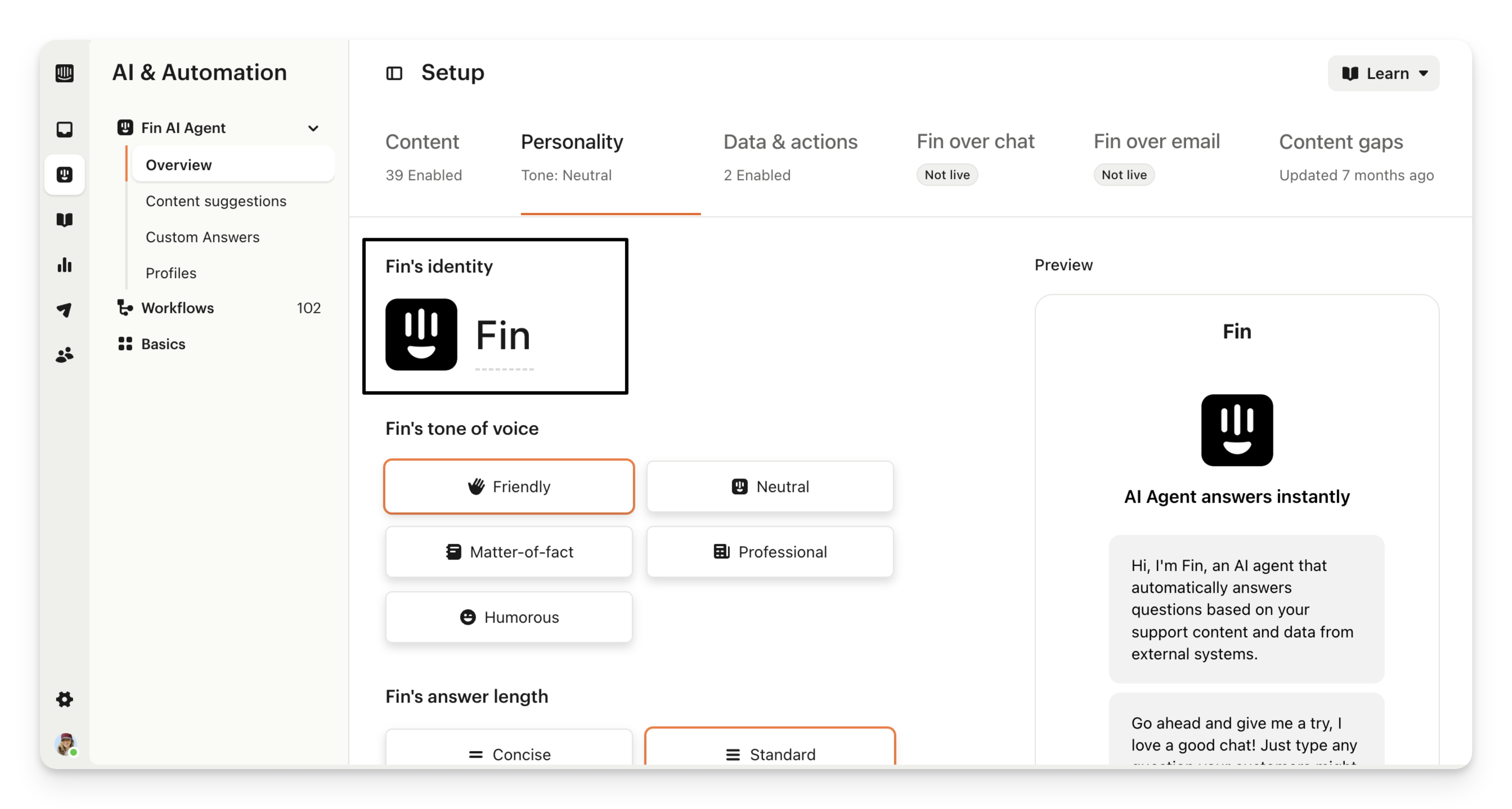Open Knowledge book icon in sidebar
Viewport: 1512px width, 809px height.
tap(65, 220)
